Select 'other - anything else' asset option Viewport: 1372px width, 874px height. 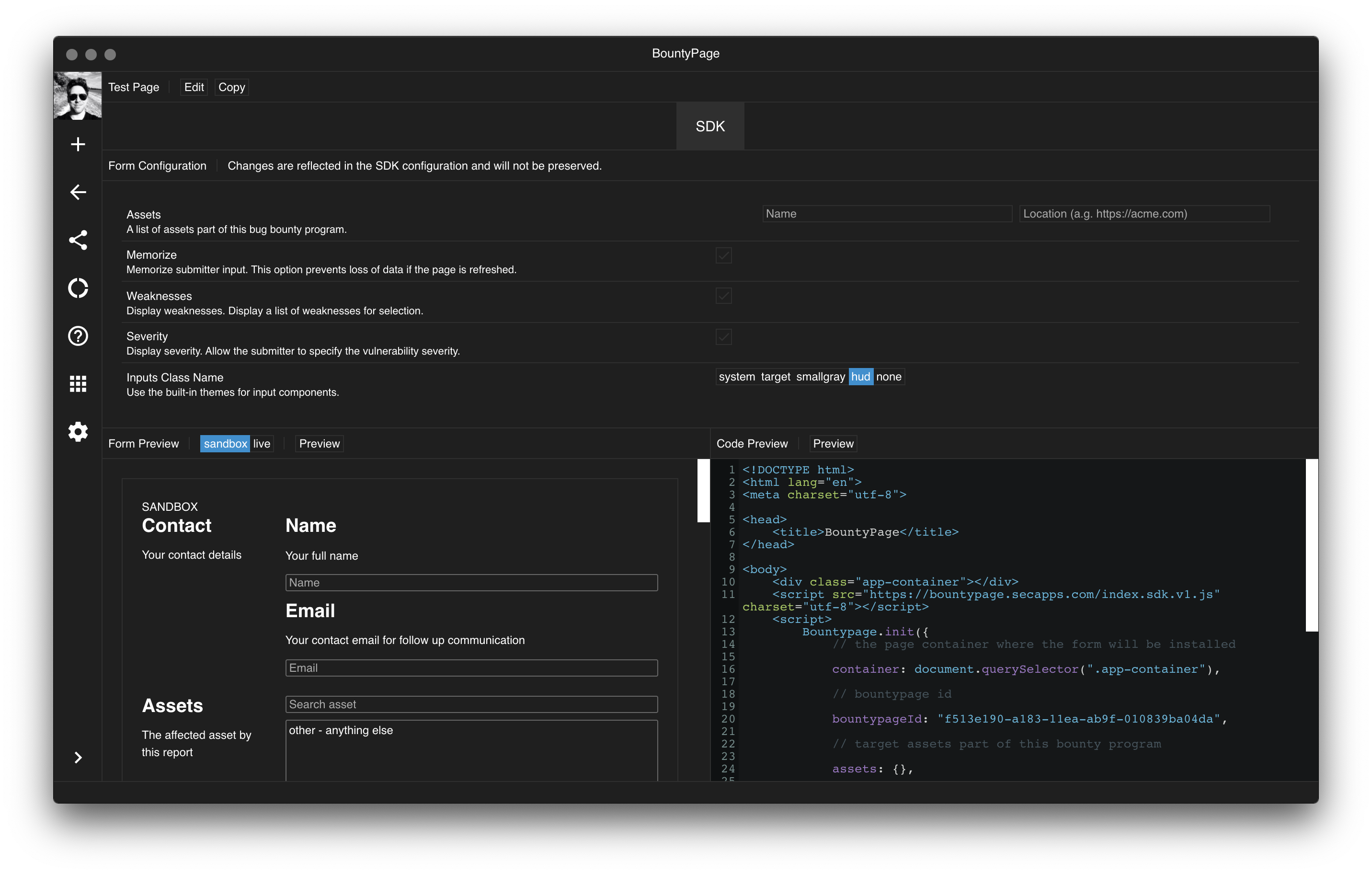click(x=341, y=730)
